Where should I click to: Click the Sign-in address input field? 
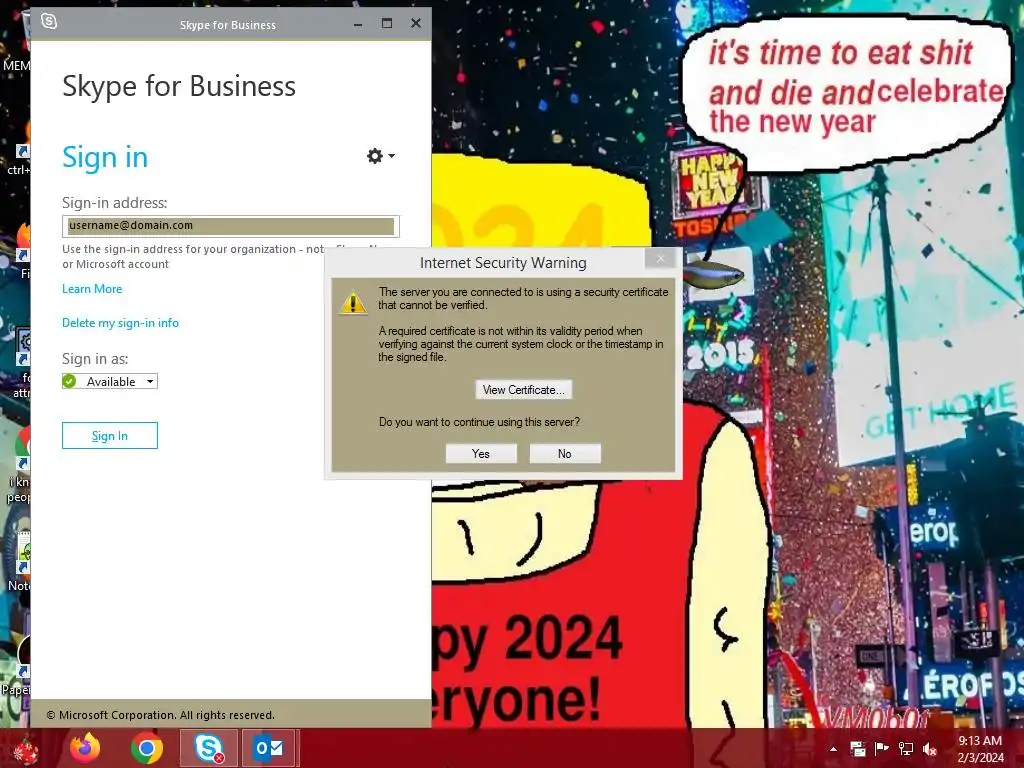[231, 226]
